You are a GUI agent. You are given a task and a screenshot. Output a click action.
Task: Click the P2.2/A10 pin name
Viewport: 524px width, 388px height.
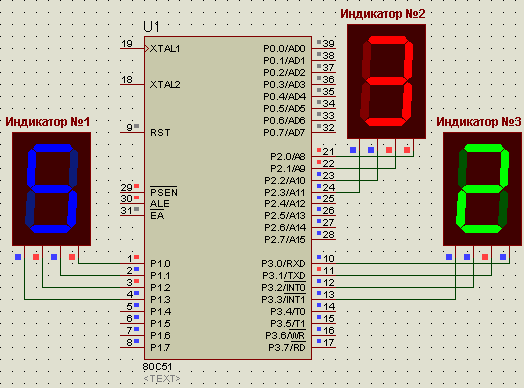pos(285,181)
